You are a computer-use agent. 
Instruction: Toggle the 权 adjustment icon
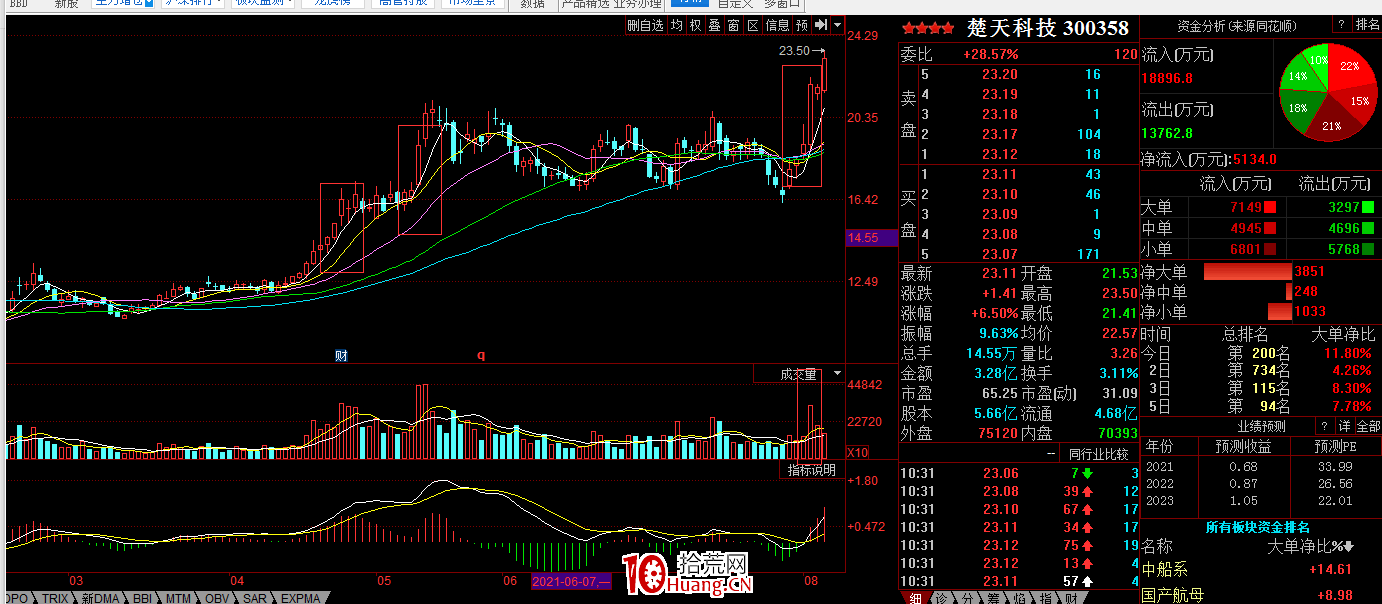pos(695,25)
